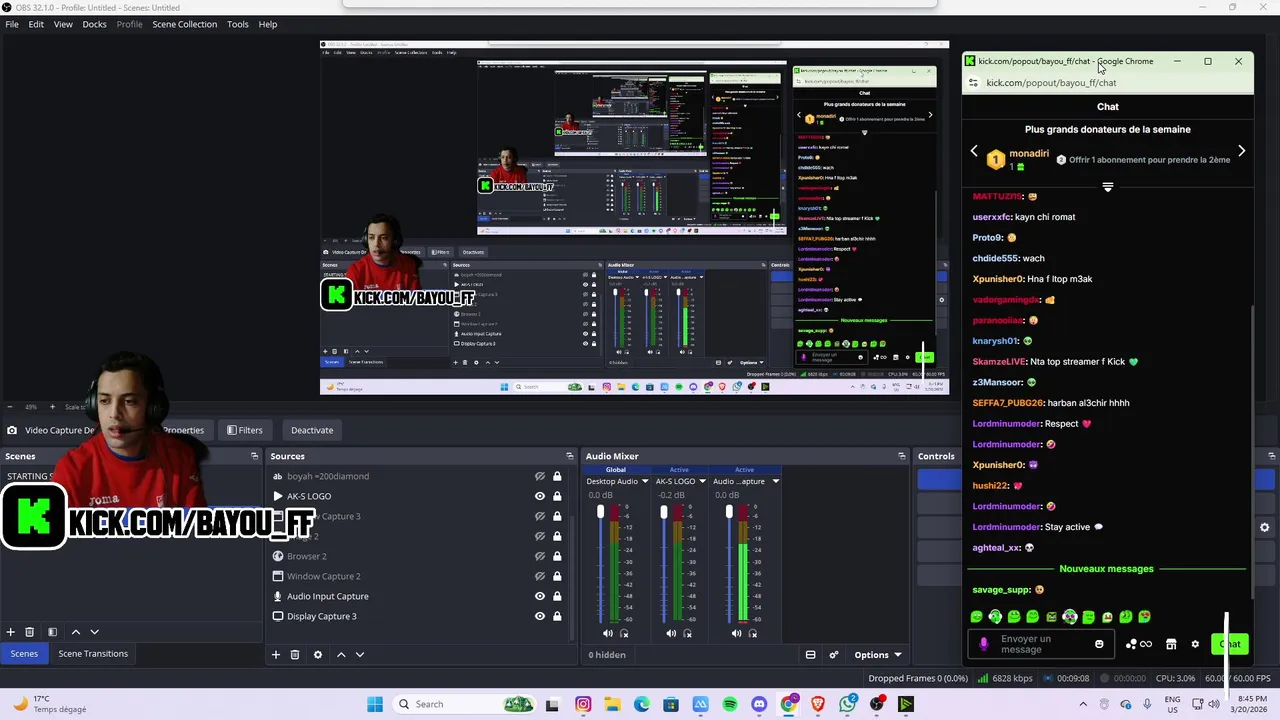Add a new source in Sources panel
Viewport: 1280px width, 720px height.
pos(276,655)
